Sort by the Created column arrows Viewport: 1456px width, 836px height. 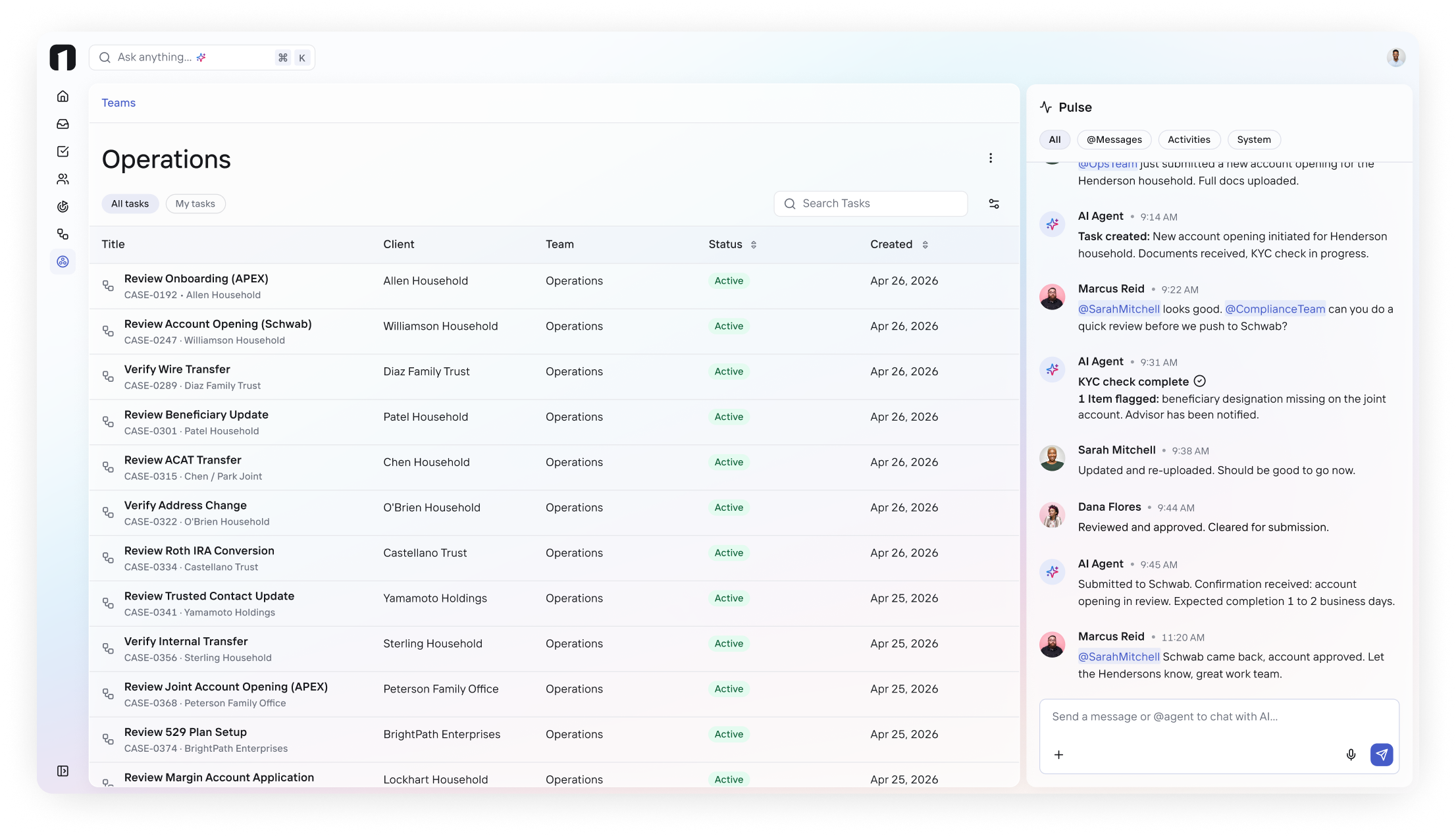[x=925, y=245]
